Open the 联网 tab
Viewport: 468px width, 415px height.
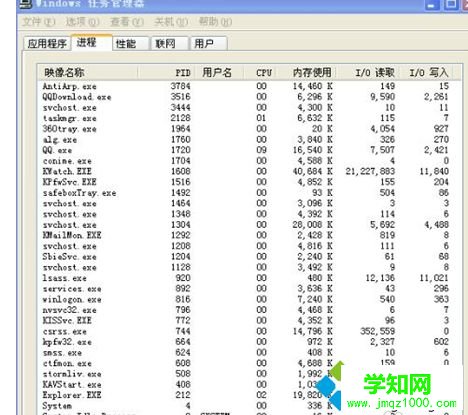click(x=170, y=44)
